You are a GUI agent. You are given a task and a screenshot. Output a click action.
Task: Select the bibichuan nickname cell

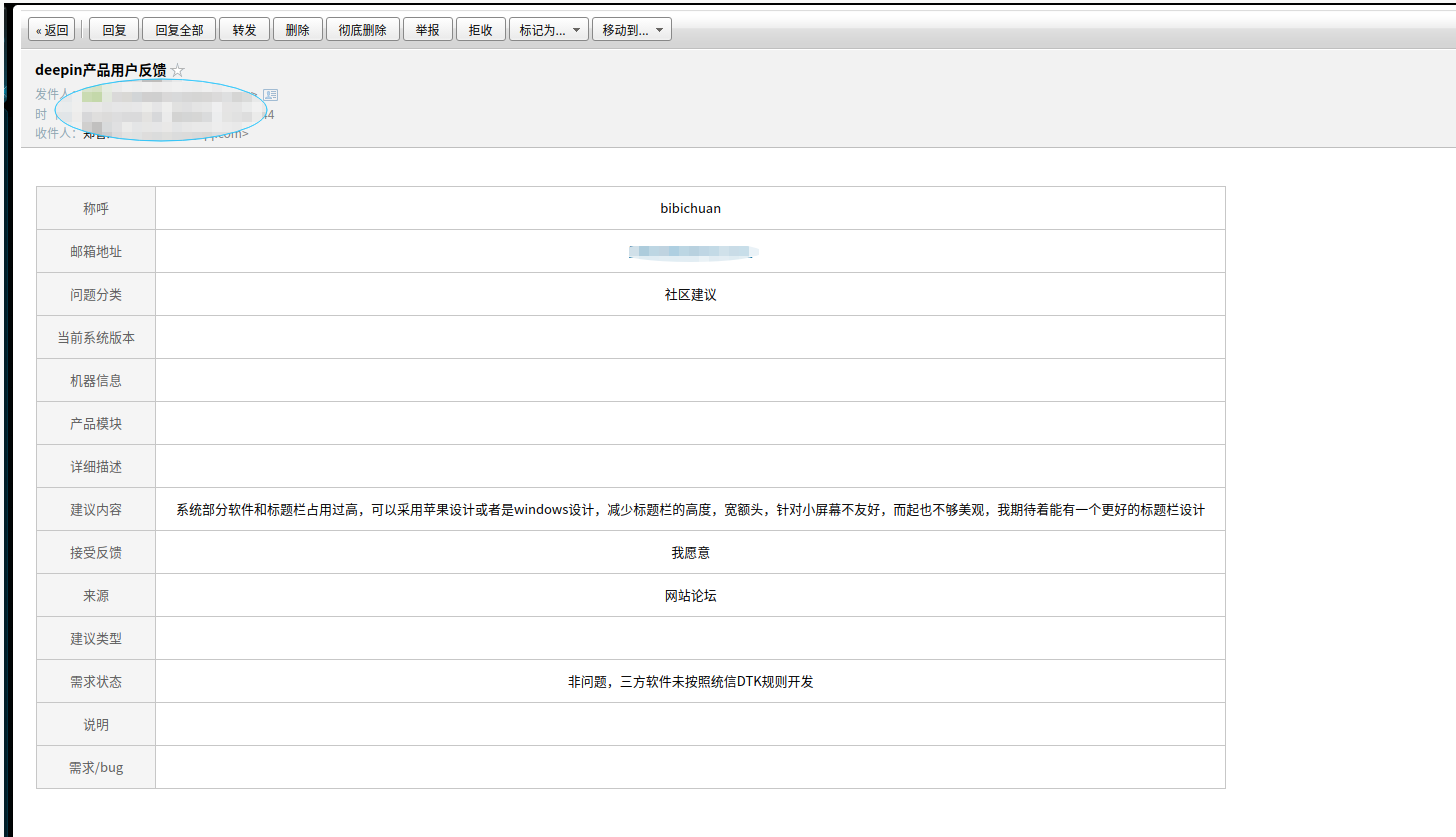pos(690,208)
